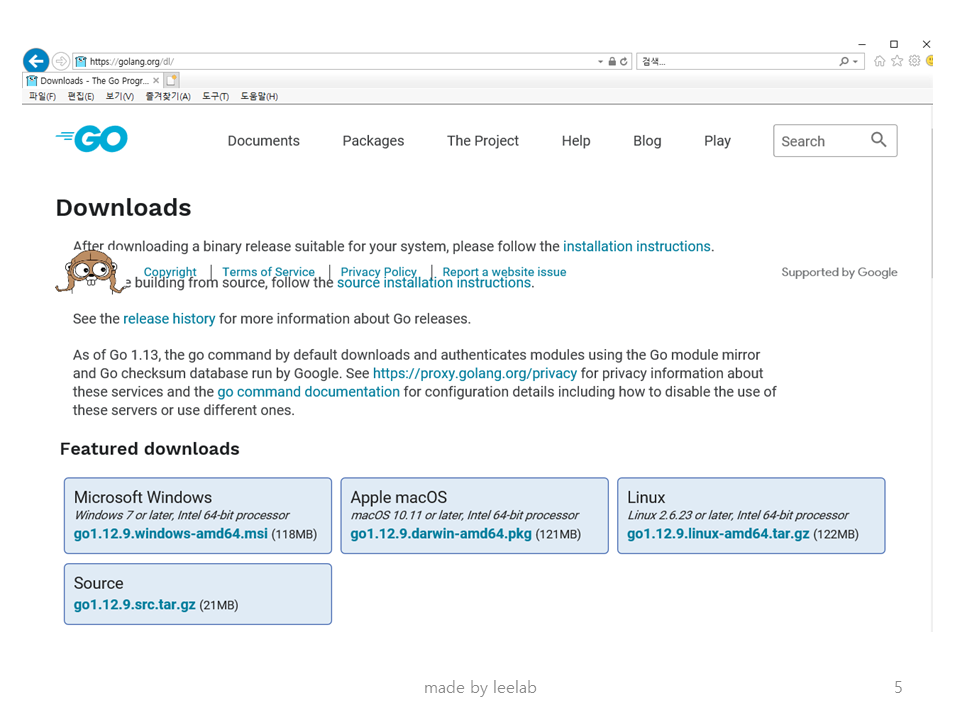
Task: Open the Help nav link
Action: tap(576, 141)
